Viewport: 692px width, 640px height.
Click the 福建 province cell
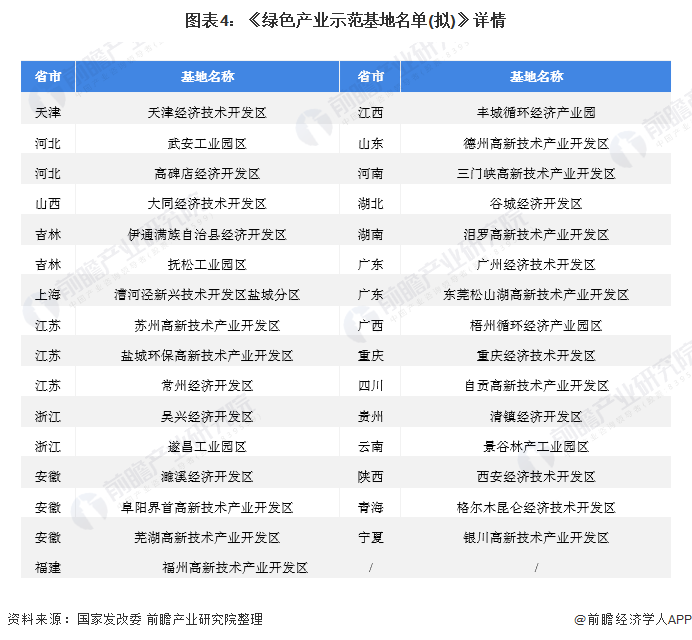47,567
